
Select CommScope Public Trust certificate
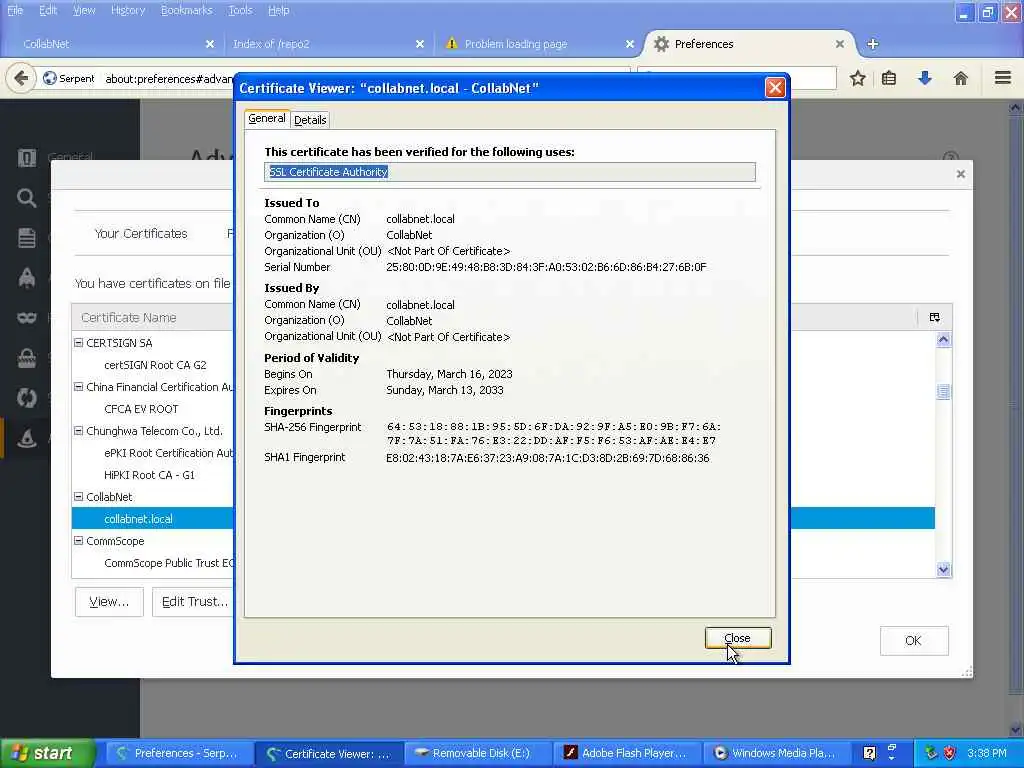(x=168, y=563)
